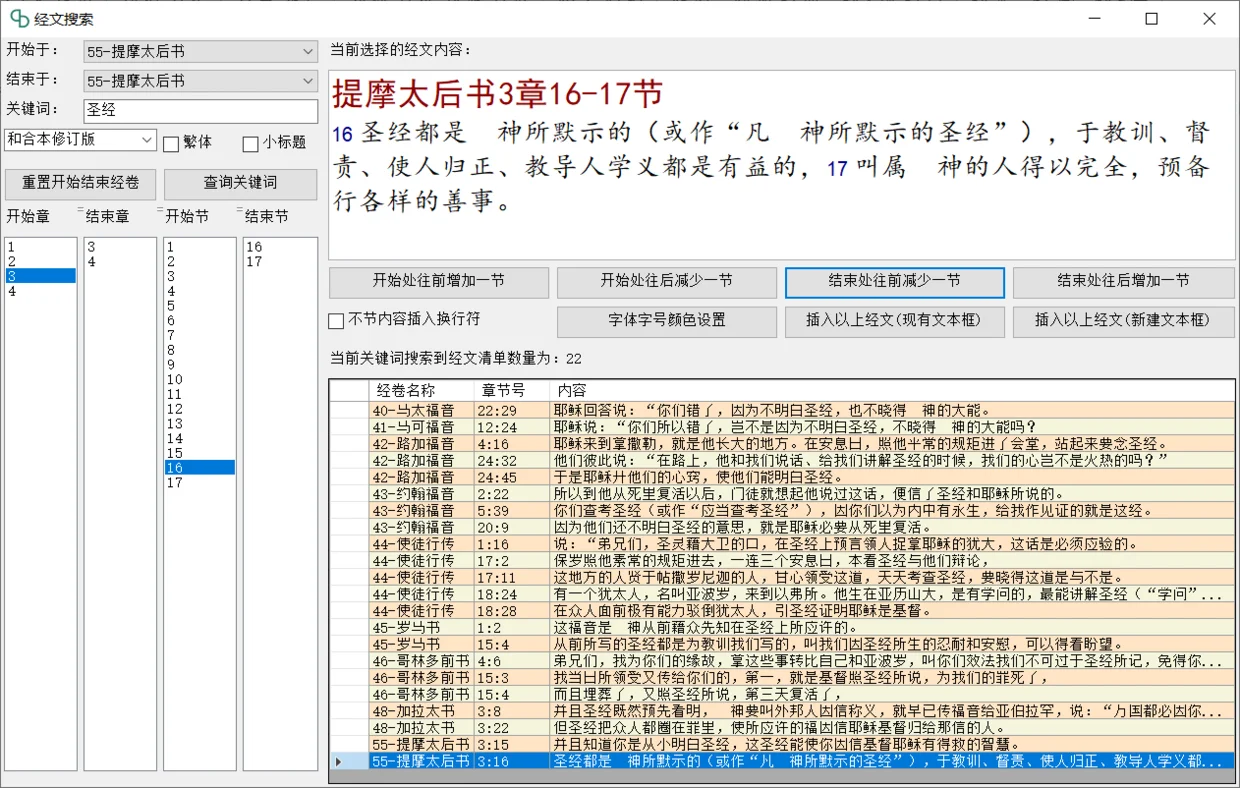Check the 不节内容插入换行符 option
1240x788 pixels.
point(336,321)
